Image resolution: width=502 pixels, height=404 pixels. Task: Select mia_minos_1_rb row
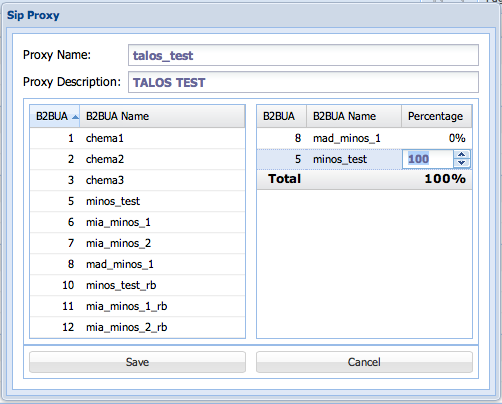(x=137, y=306)
